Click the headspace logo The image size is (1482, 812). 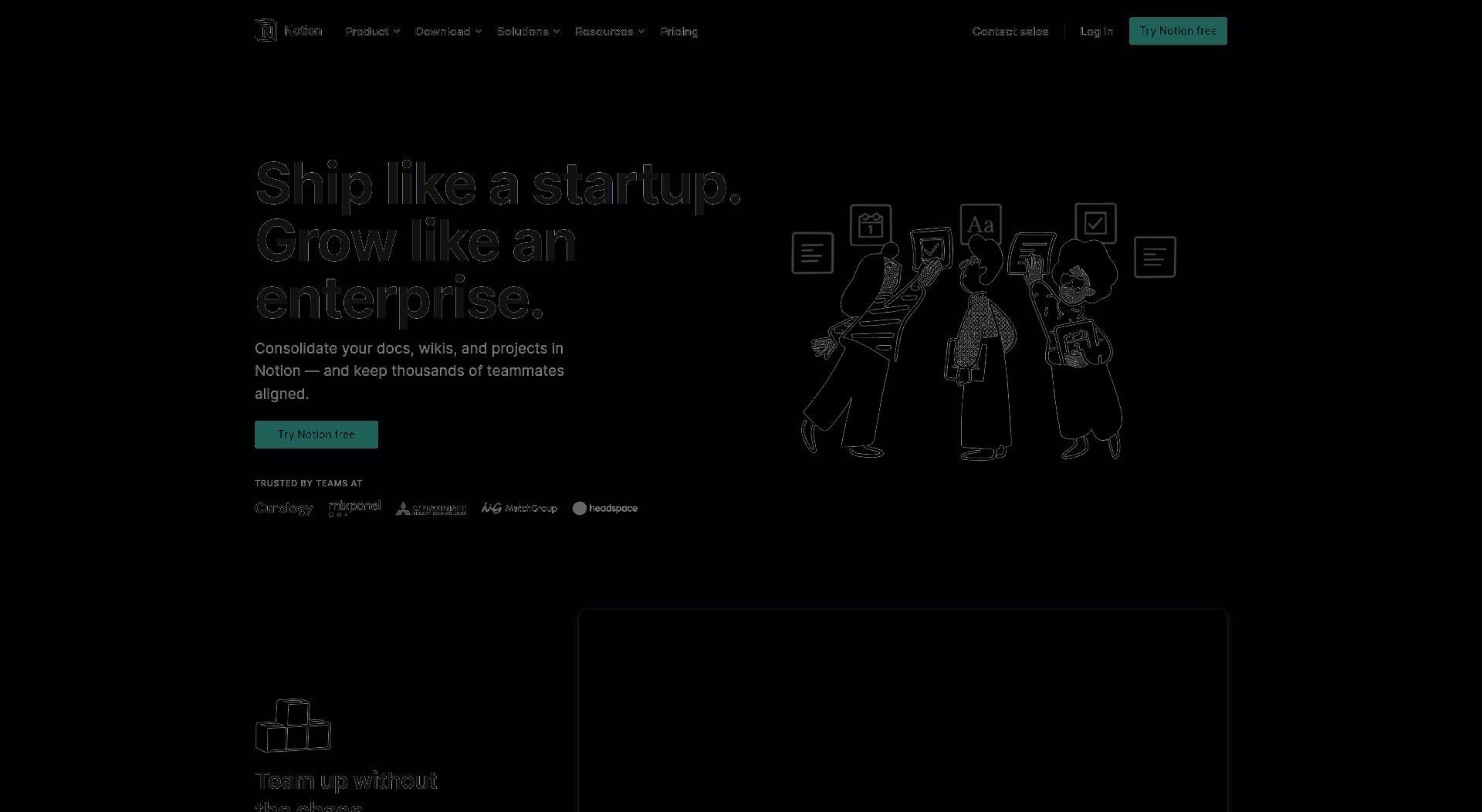coord(605,508)
